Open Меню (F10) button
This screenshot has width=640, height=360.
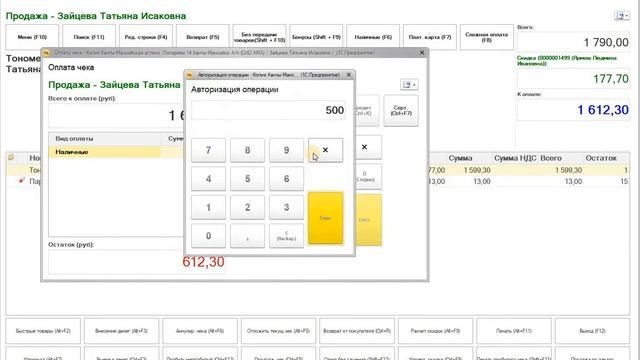click(x=32, y=37)
